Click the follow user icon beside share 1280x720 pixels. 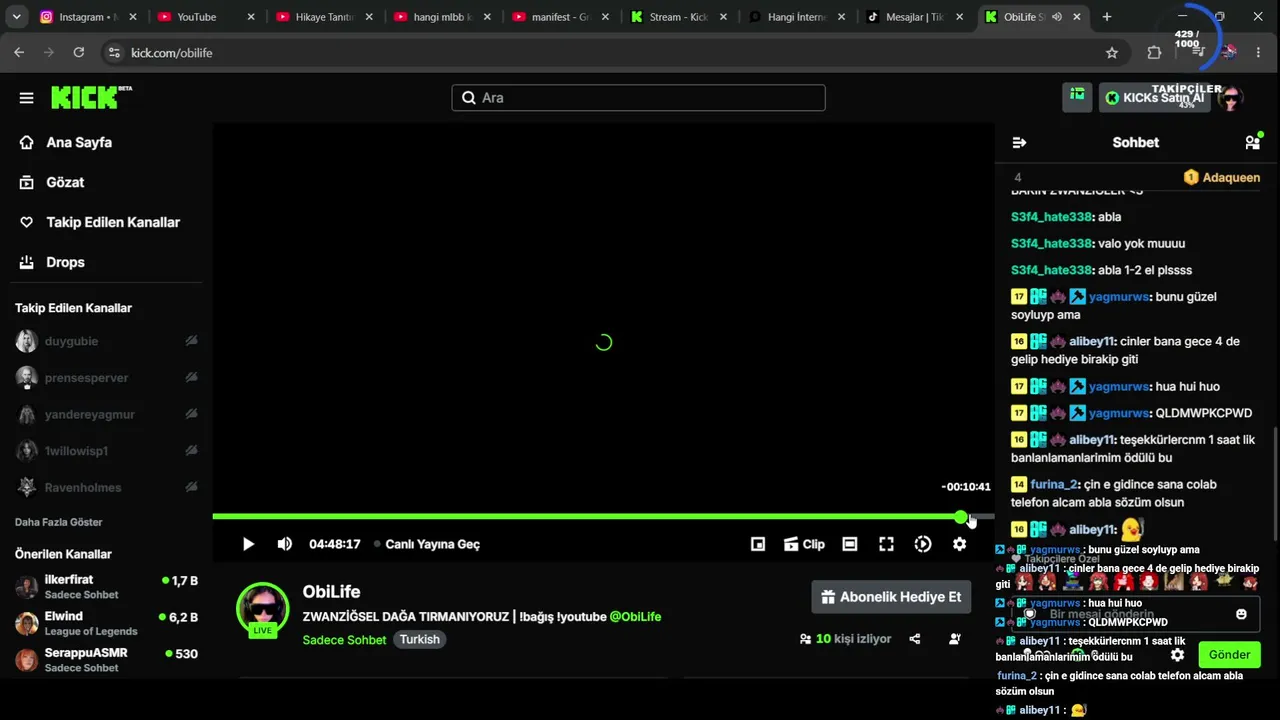pyautogui.click(x=955, y=639)
